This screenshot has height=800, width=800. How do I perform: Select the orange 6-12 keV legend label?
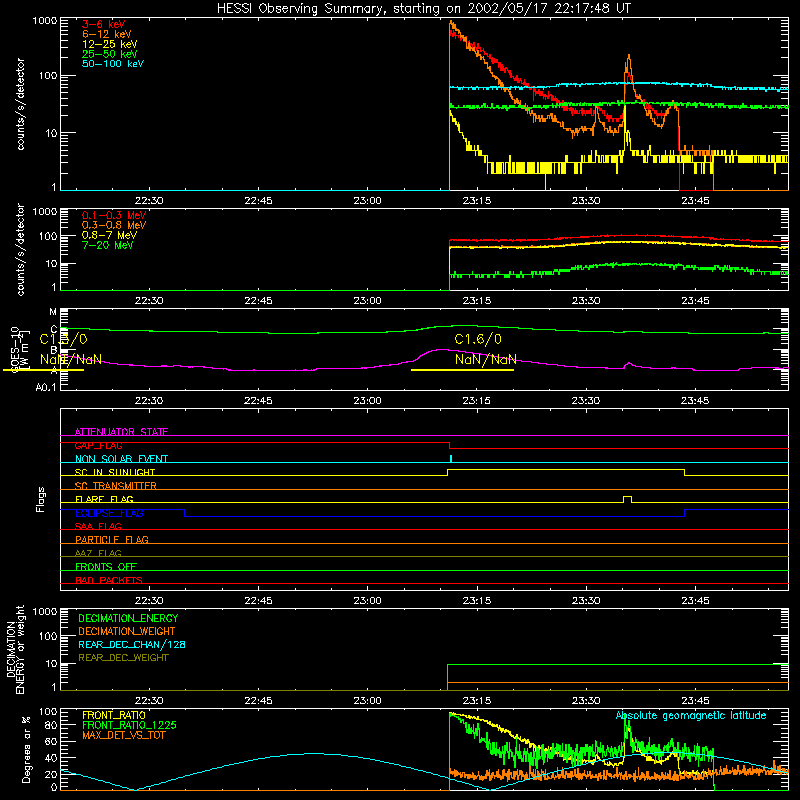tap(107, 34)
